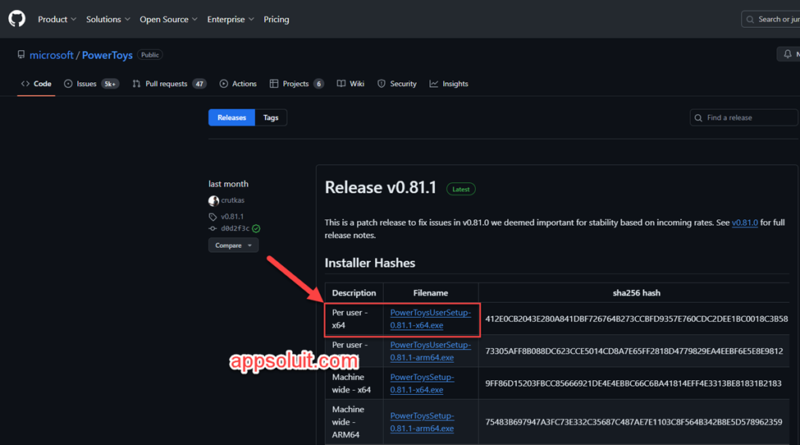Download PowerToysUserSetup-0.81.1-x64.exe
The image size is (800, 445).
point(431,319)
